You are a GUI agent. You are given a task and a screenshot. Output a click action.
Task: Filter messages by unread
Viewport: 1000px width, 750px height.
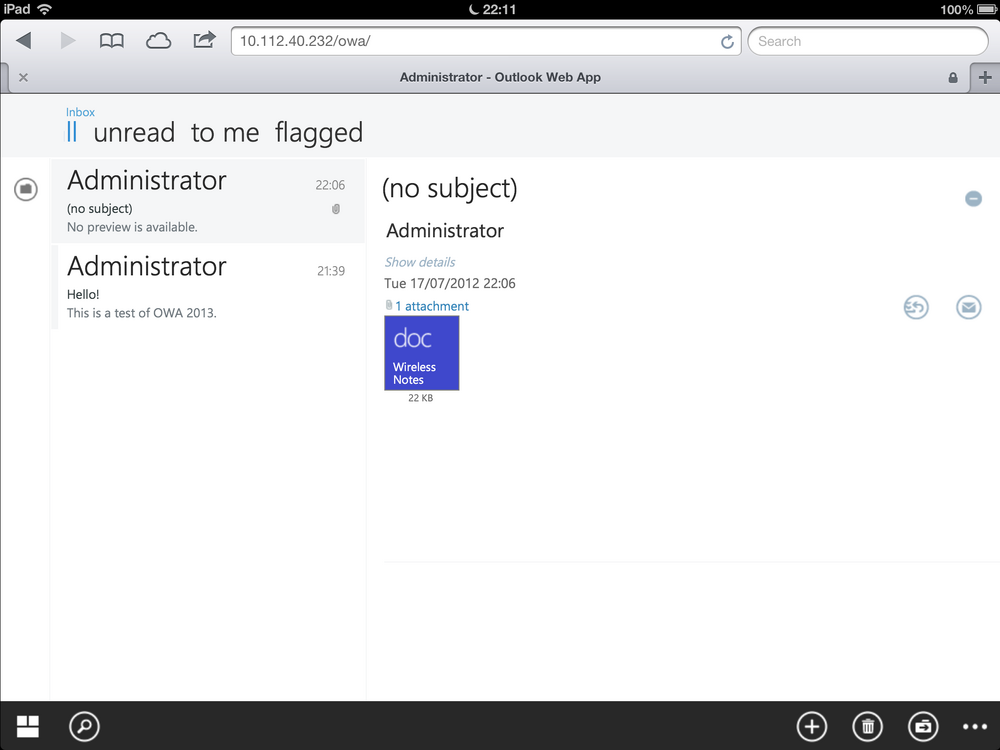coord(134,133)
